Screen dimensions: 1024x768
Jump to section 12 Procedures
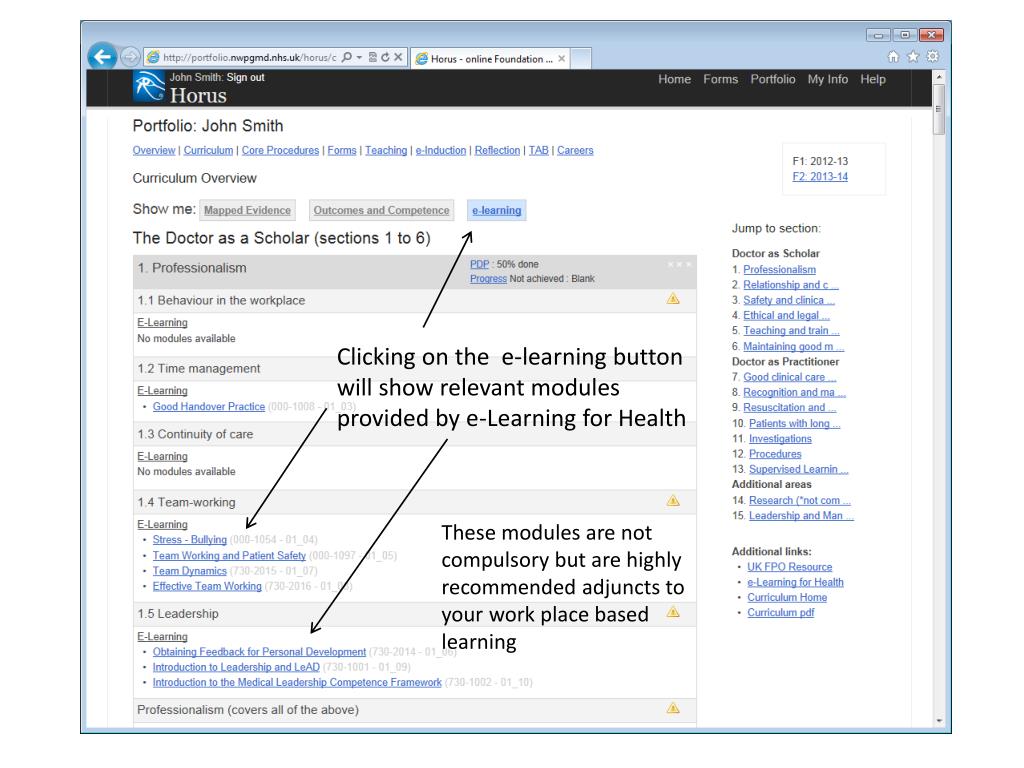(775, 453)
